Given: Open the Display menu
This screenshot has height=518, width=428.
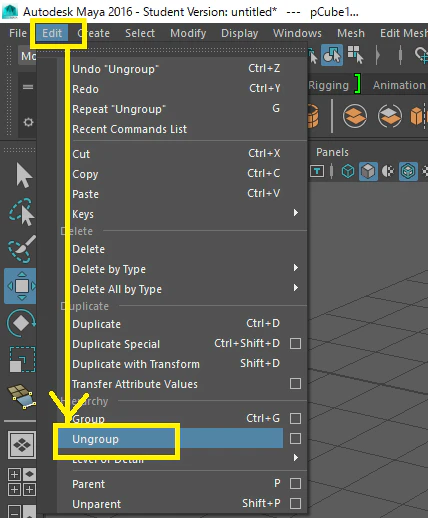Looking at the screenshot, I should [x=240, y=33].
